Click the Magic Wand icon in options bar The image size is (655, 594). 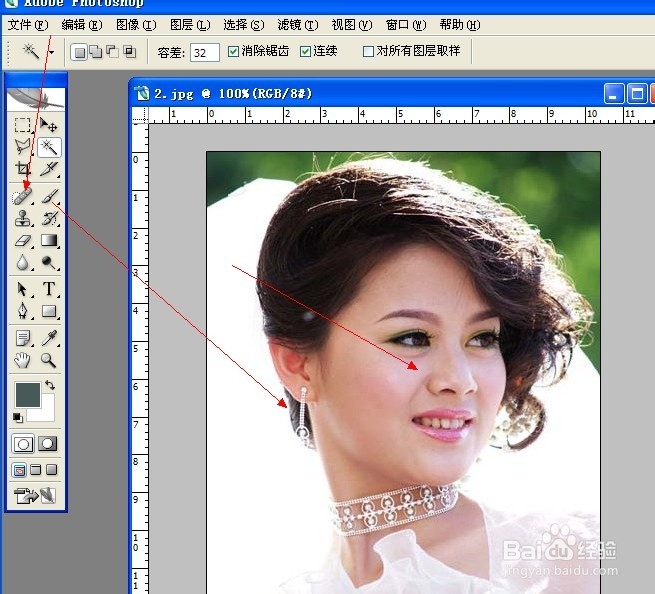(x=30, y=52)
